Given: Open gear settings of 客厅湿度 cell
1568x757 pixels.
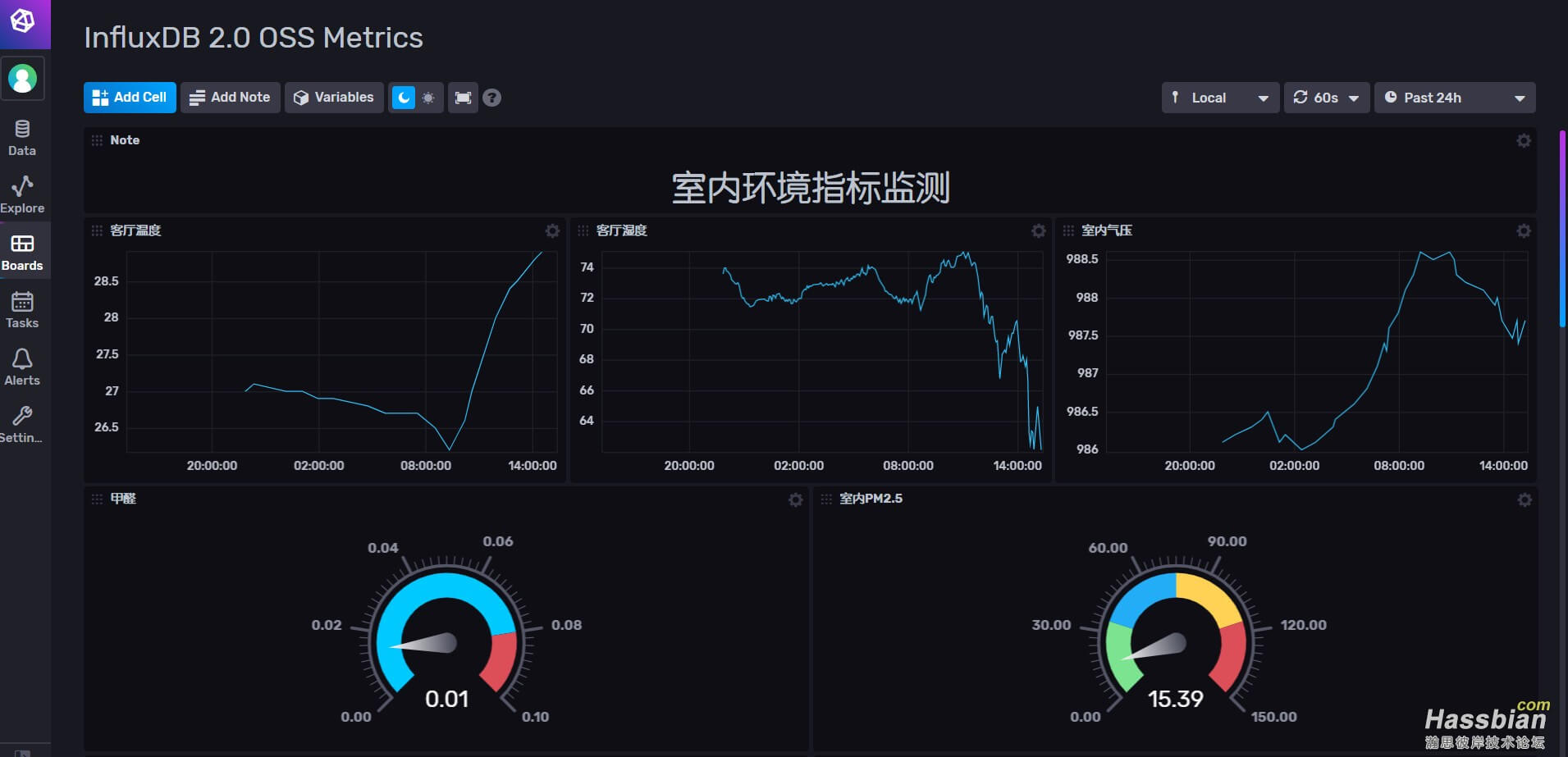Looking at the screenshot, I should [1038, 230].
